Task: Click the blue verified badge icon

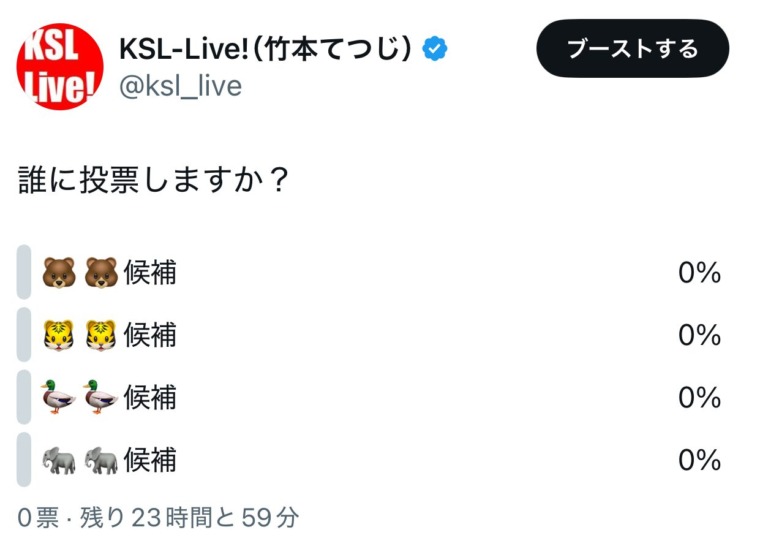Action: (x=435, y=48)
